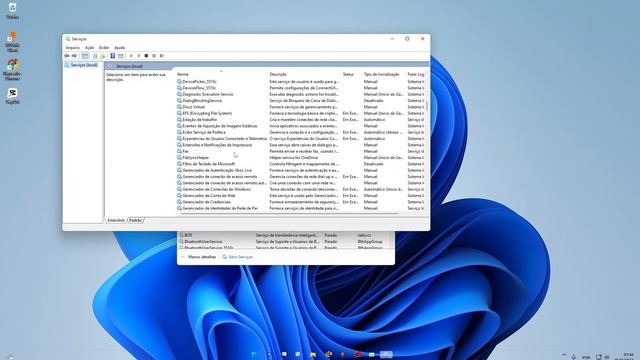Select Exibir Serviço de Política row
This screenshot has height=360, width=640.
(x=300, y=132)
